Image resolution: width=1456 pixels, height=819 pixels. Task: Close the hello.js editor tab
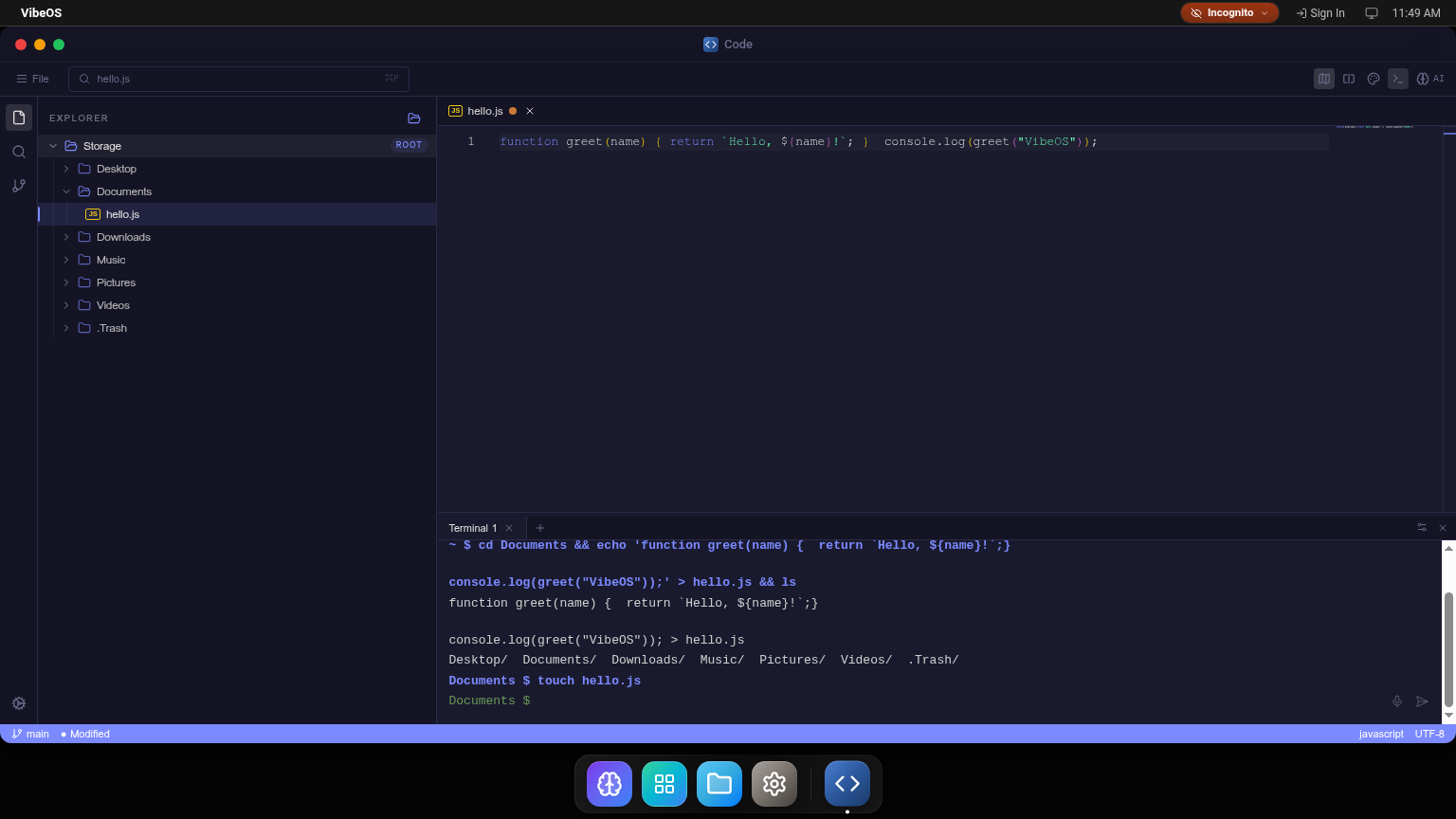click(530, 111)
